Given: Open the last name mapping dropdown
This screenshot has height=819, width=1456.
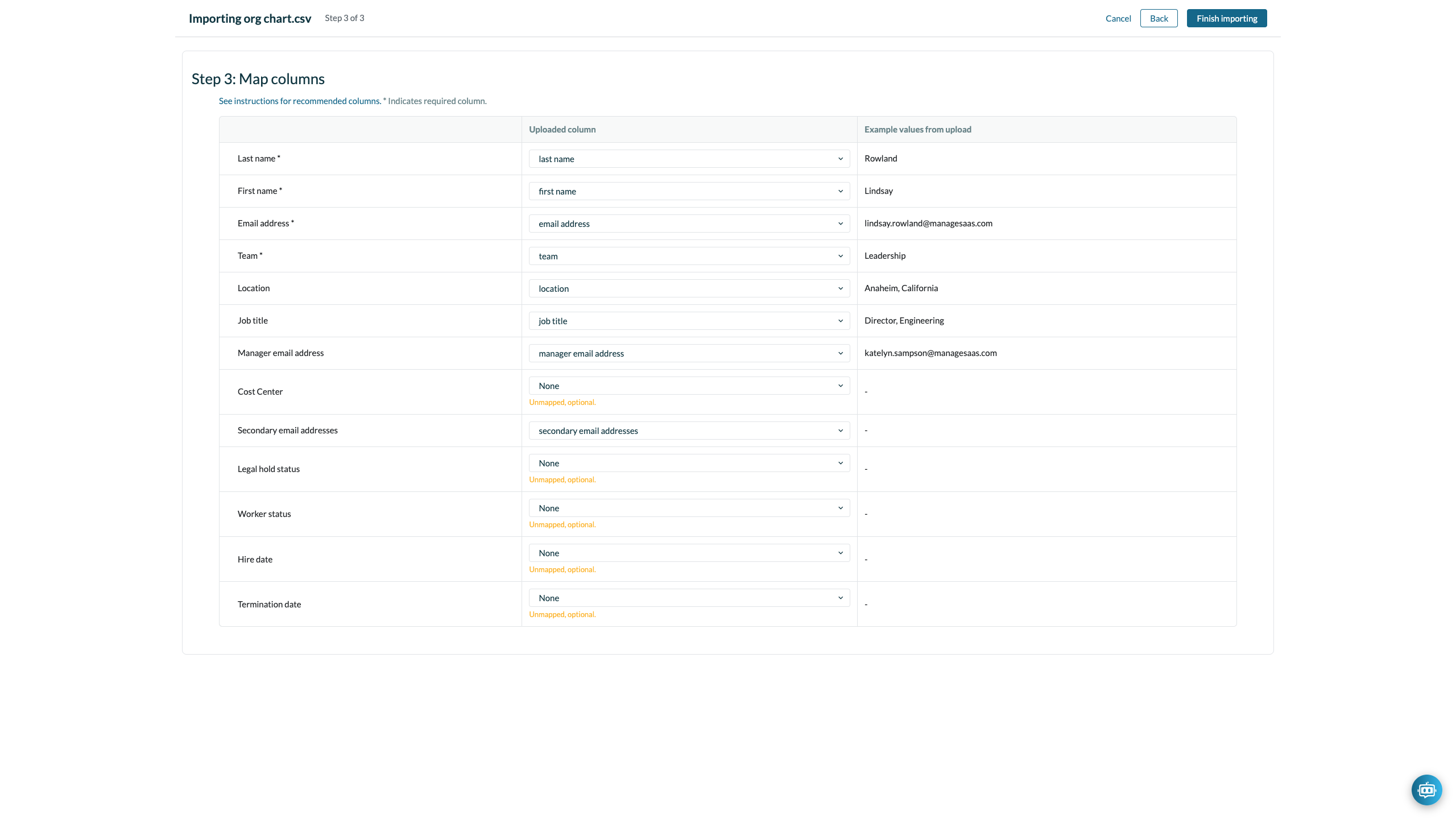Looking at the screenshot, I should [x=688, y=159].
